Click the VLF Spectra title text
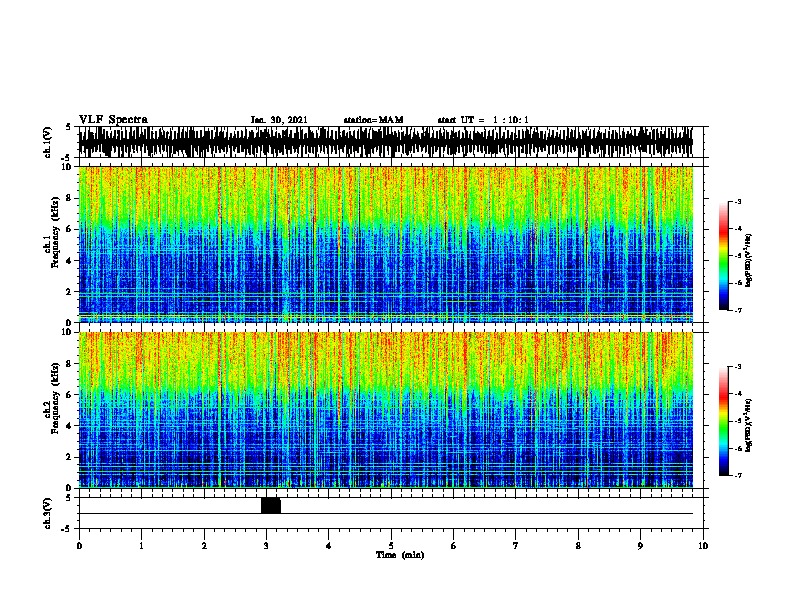This screenshot has width=792, height=612. (113, 120)
